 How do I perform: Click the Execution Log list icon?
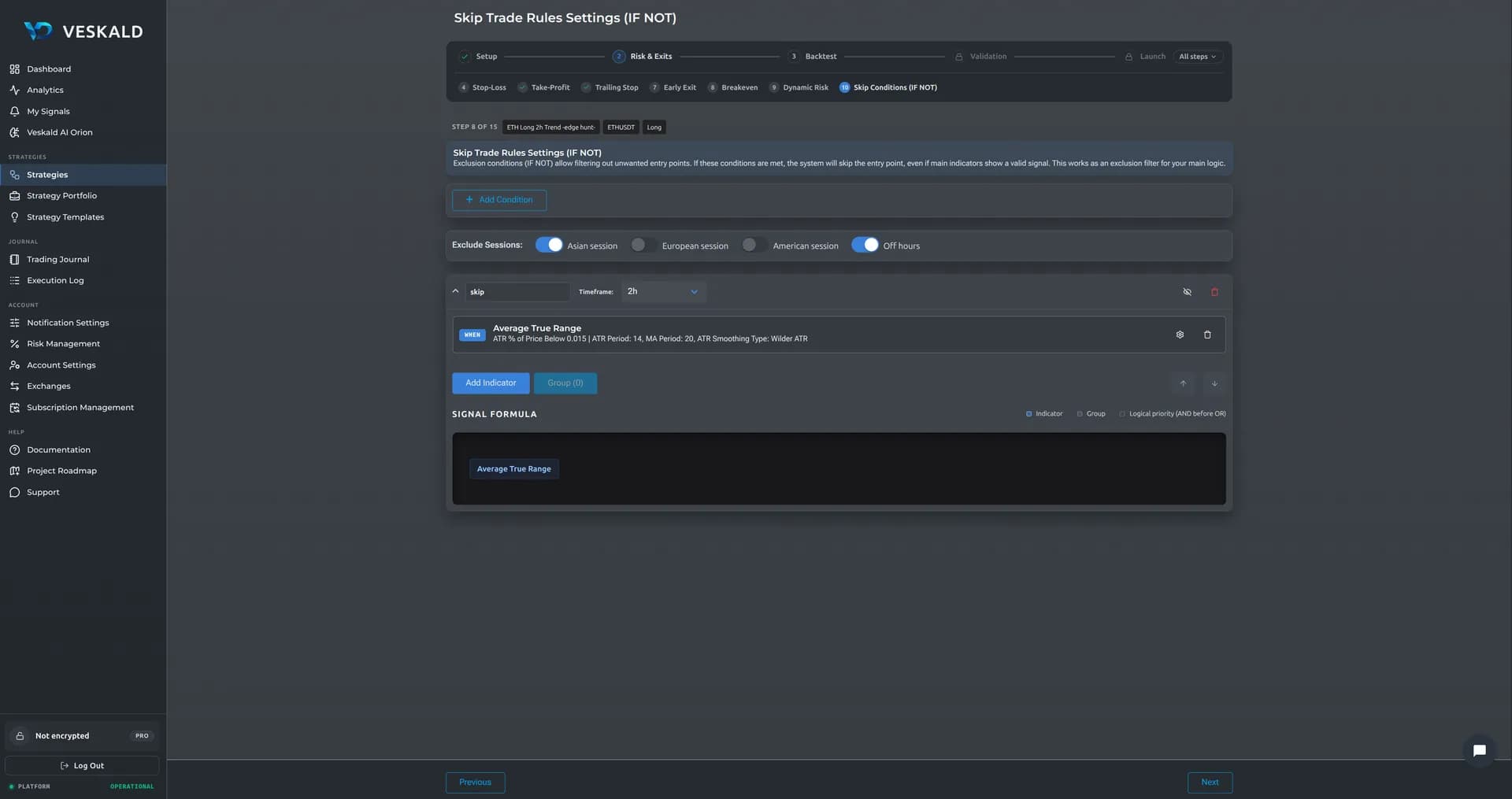[14, 281]
